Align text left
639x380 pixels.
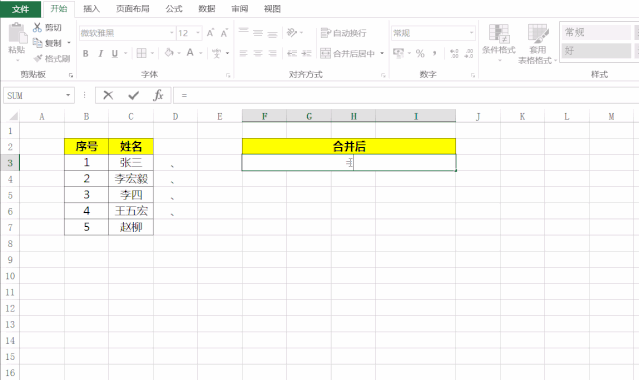click(x=243, y=53)
